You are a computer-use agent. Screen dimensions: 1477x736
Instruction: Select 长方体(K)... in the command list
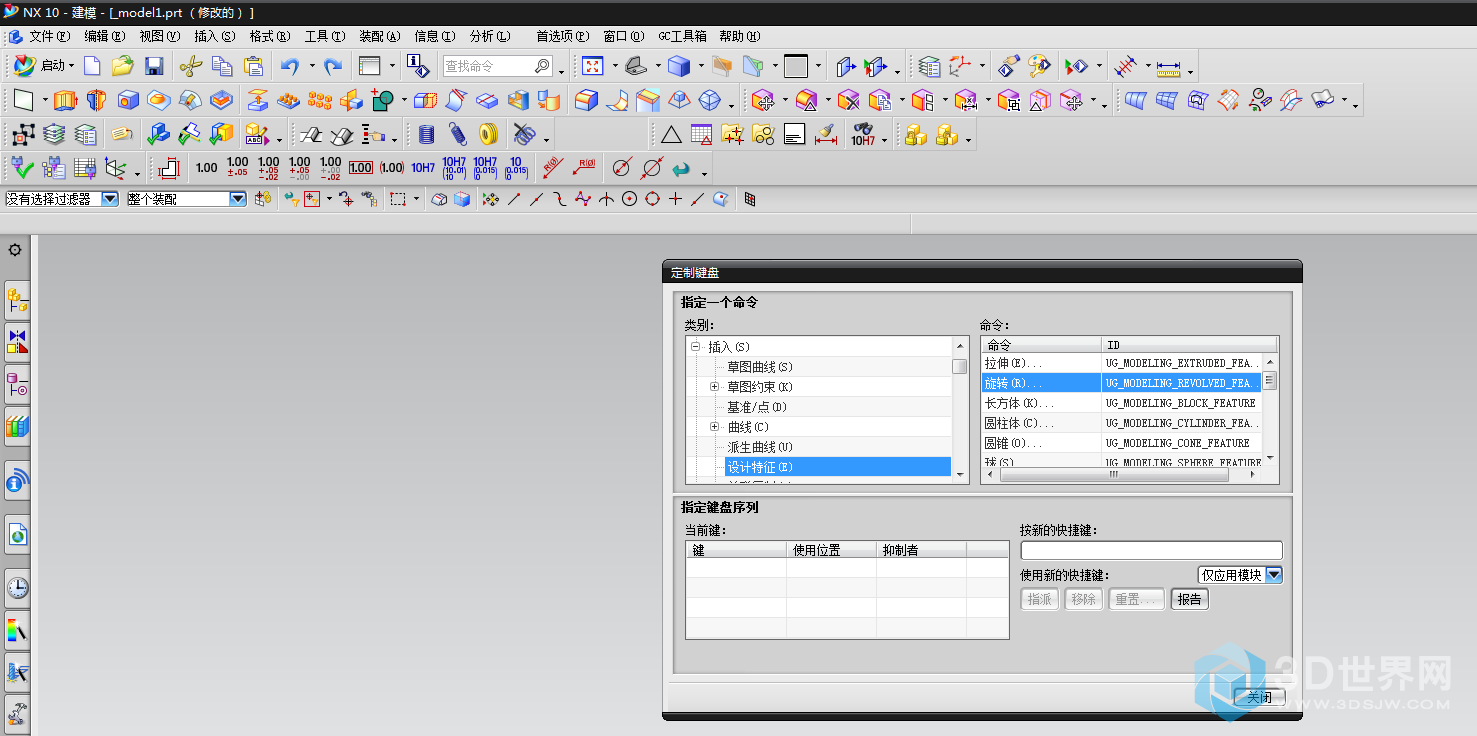click(1120, 403)
